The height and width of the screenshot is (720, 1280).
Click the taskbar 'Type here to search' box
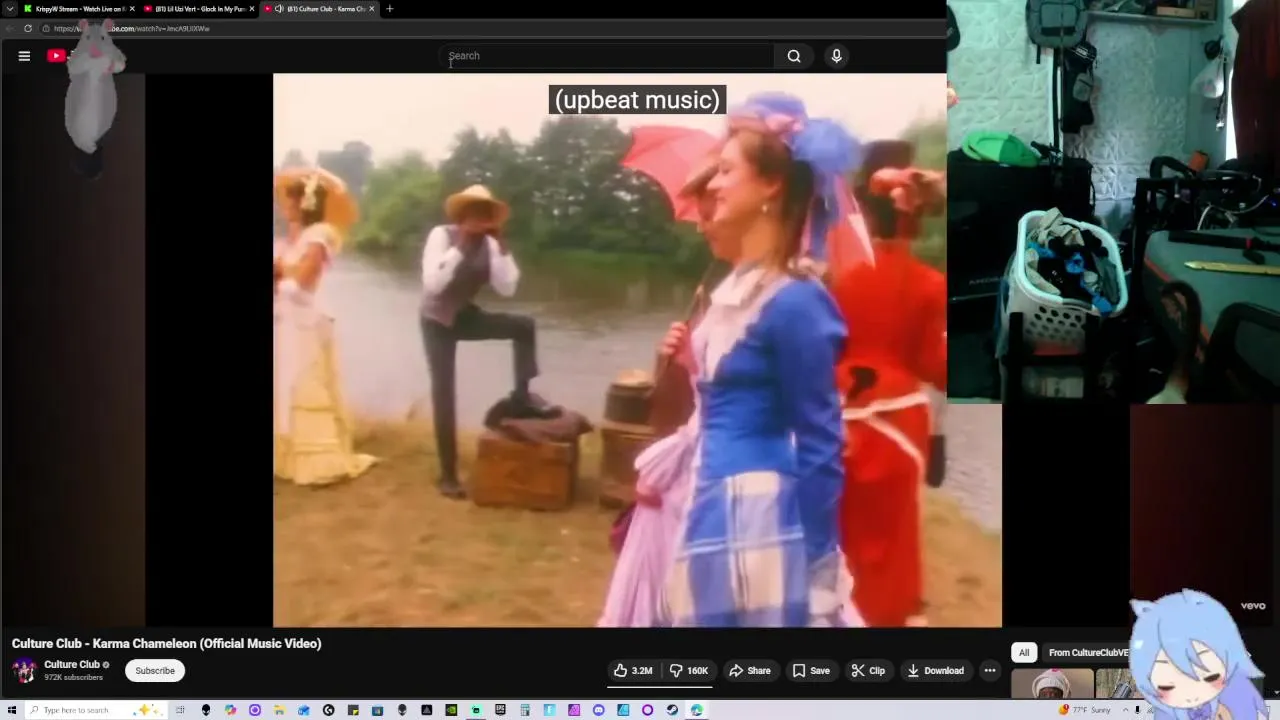(94, 710)
